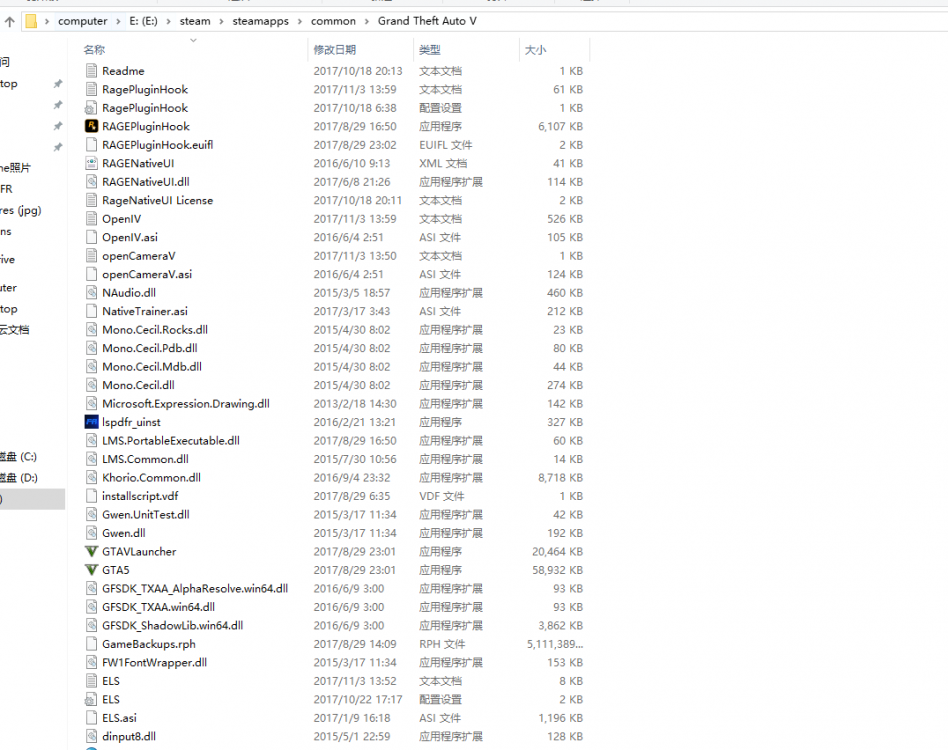Expand the chevron after 'steamapps' in the path
This screenshot has height=750, width=948.
tap(300, 21)
